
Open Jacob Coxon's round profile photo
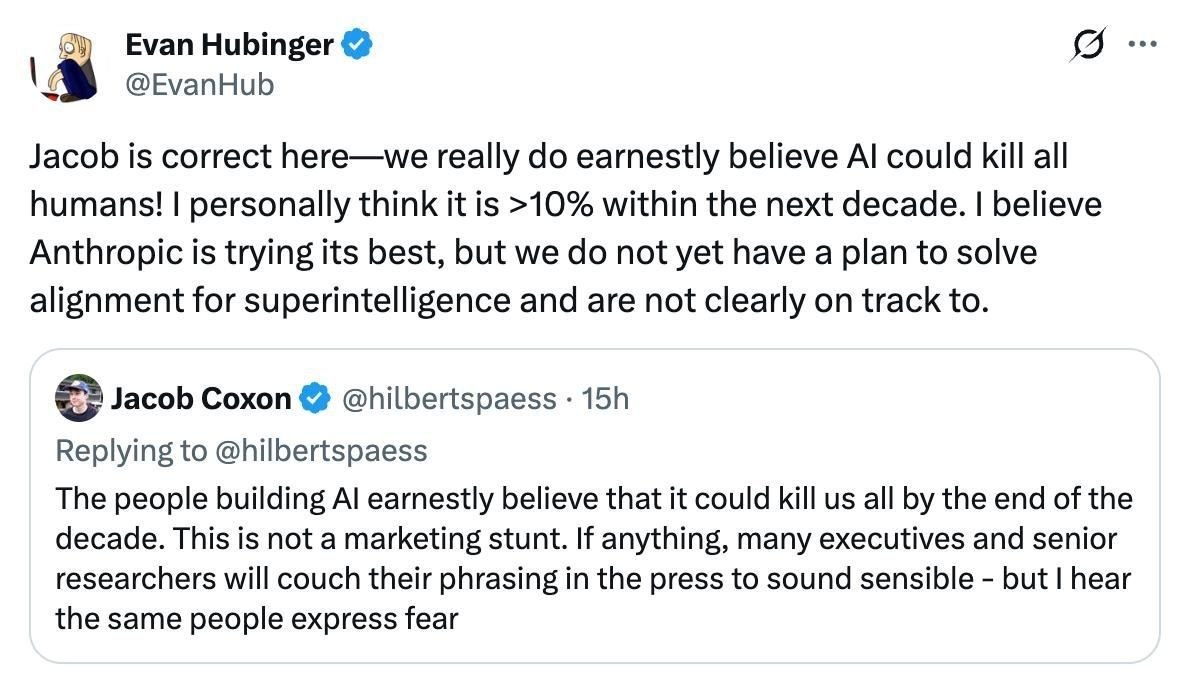tap(79, 398)
